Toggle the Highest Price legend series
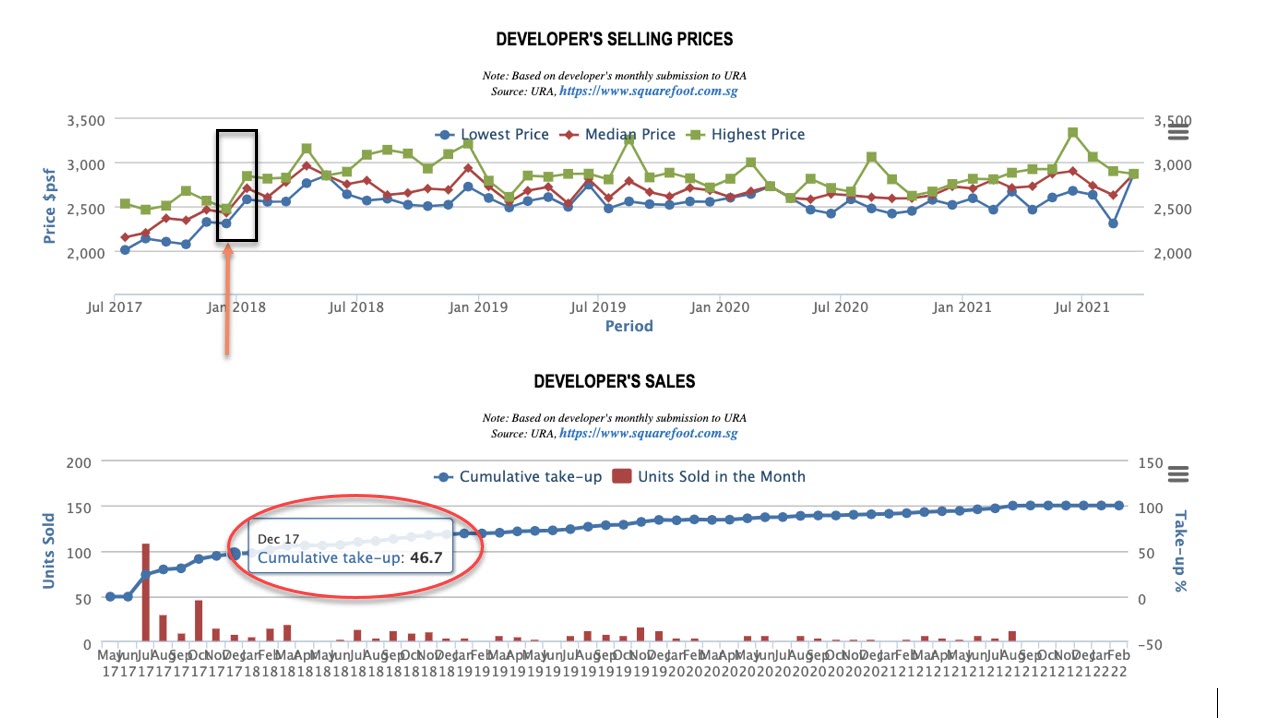 coord(746,134)
